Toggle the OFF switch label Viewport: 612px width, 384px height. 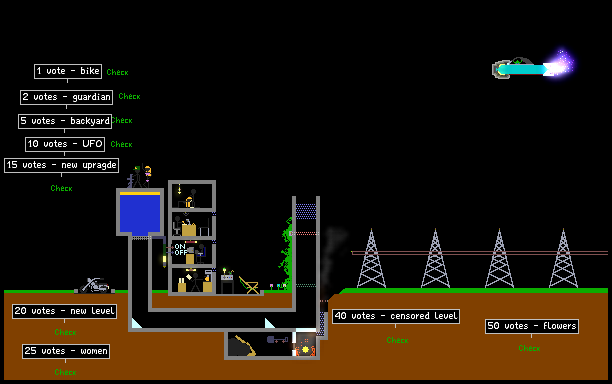181,252
